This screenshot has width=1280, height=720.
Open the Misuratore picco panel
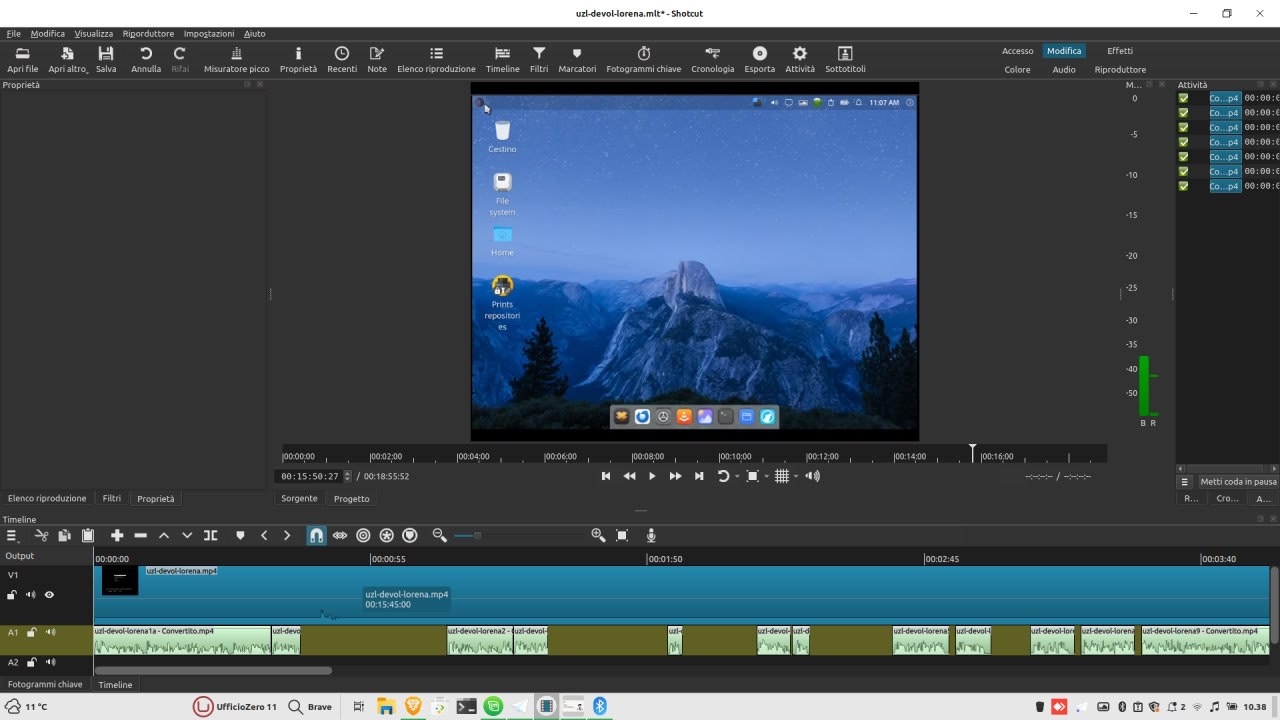pos(237,60)
